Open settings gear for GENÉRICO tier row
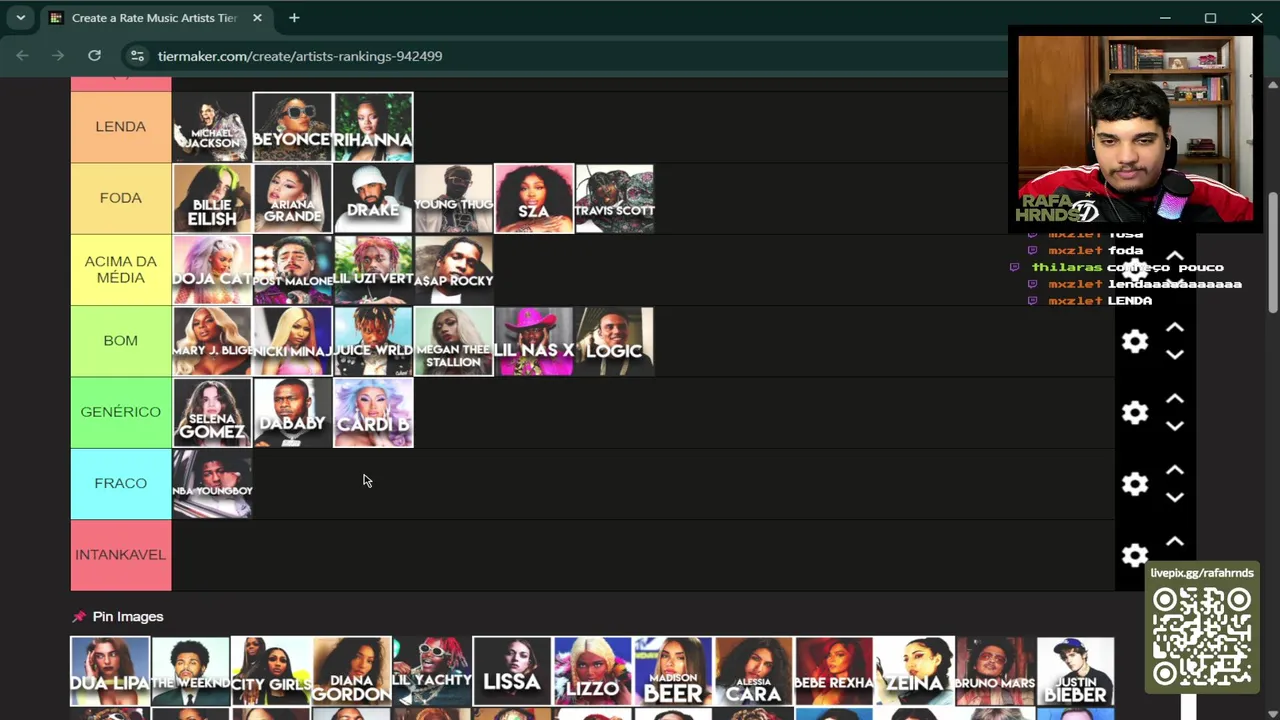The image size is (1280, 720). (x=1135, y=412)
